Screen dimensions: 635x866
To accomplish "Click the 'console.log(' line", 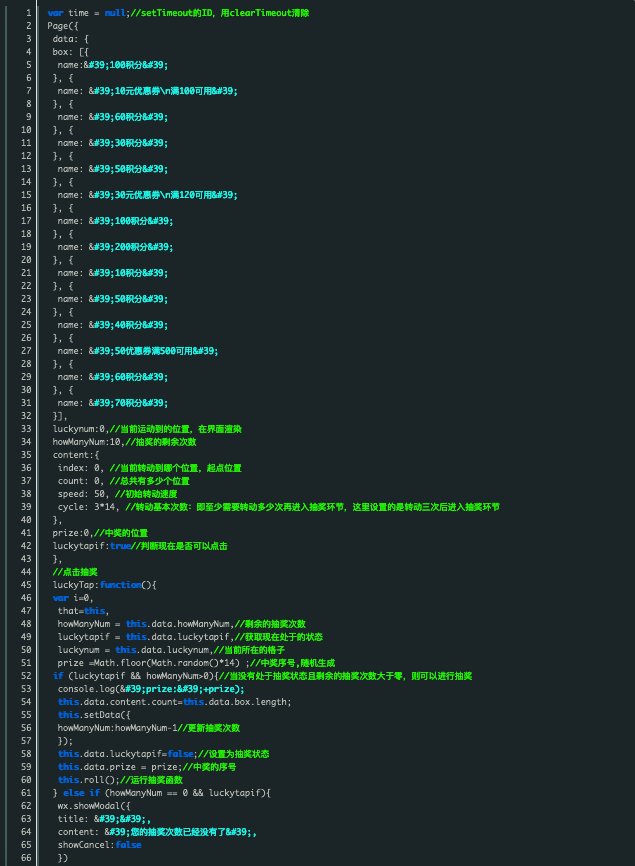I will (x=151, y=689).
